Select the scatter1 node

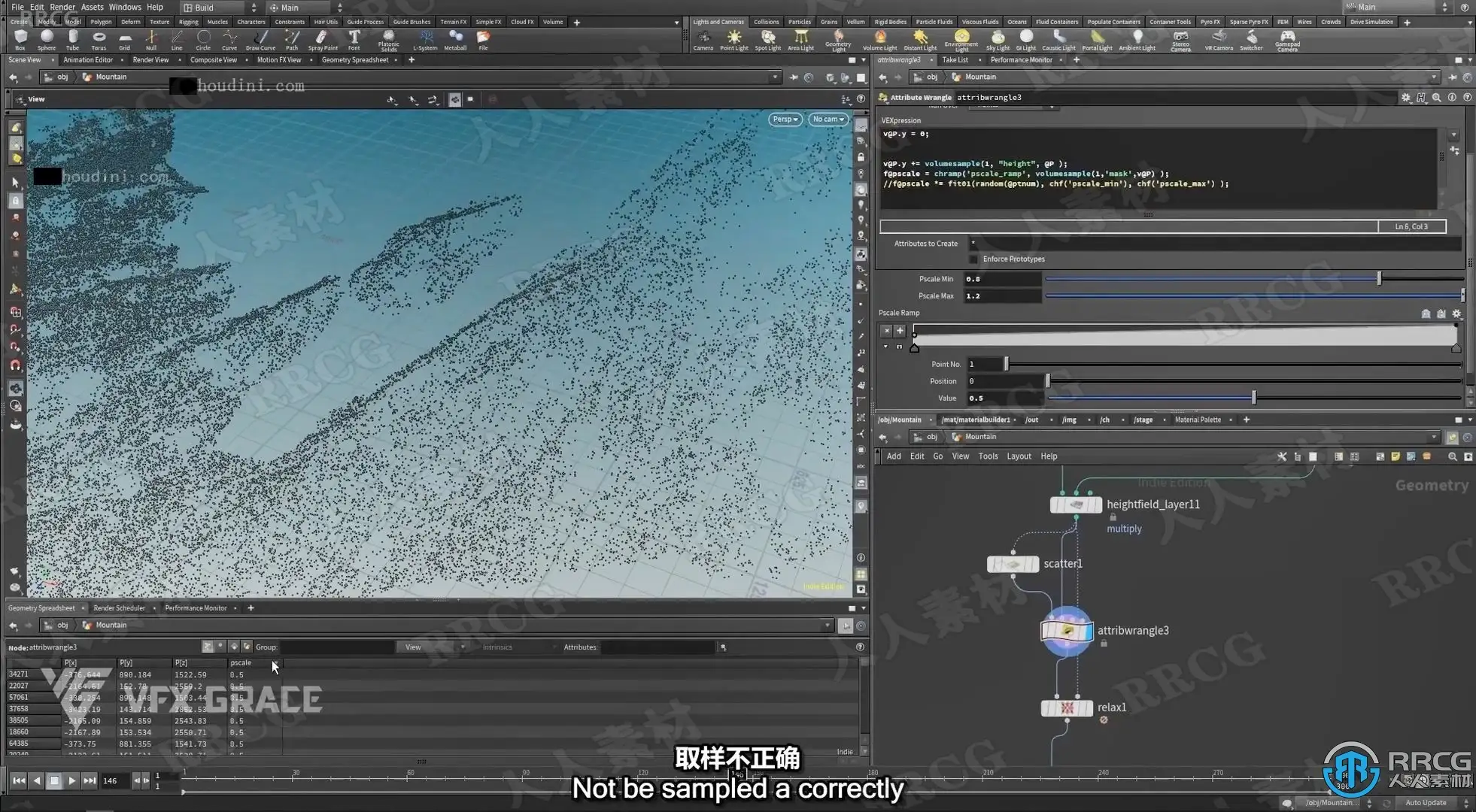(x=1013, y=564)
